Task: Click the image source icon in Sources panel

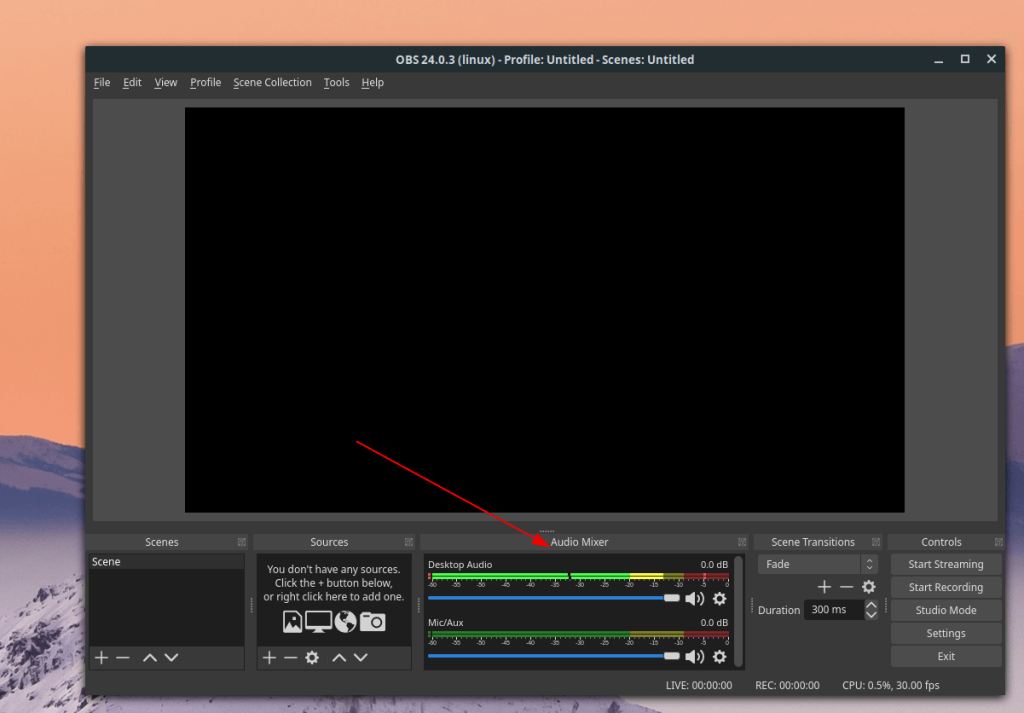Action: 292,621
